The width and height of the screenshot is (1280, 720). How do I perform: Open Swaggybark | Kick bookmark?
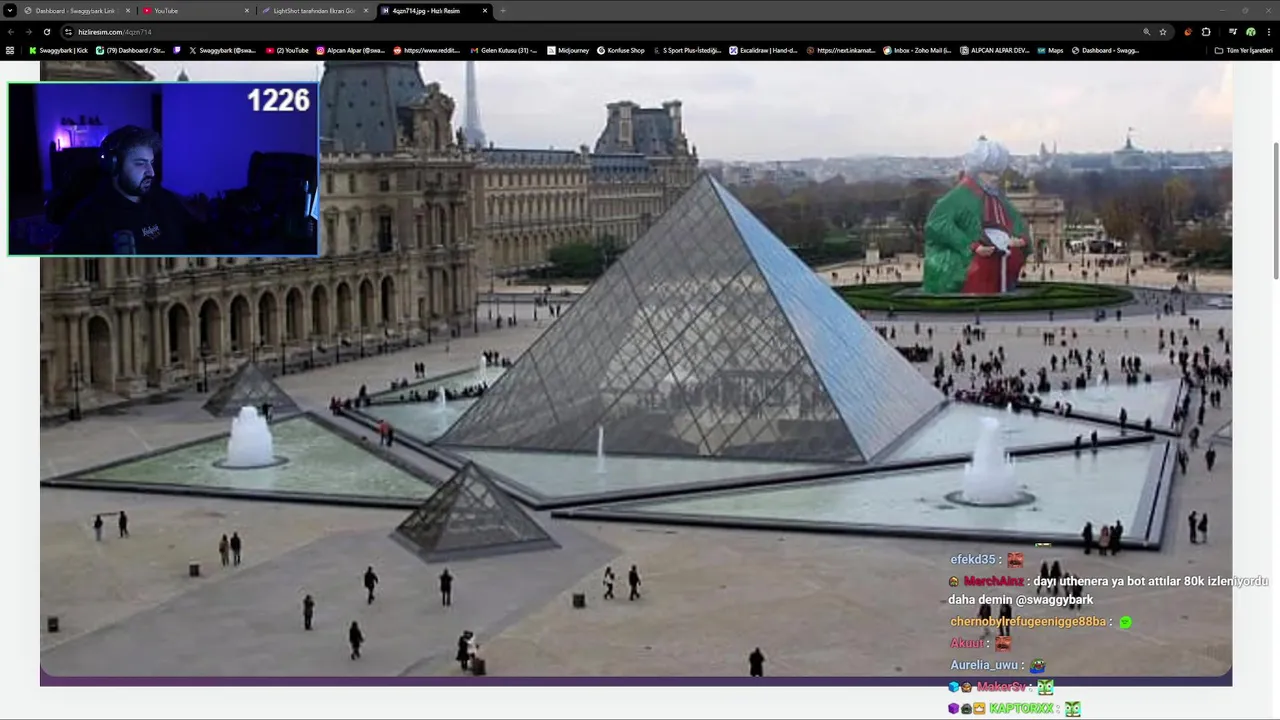coord(58,50)
